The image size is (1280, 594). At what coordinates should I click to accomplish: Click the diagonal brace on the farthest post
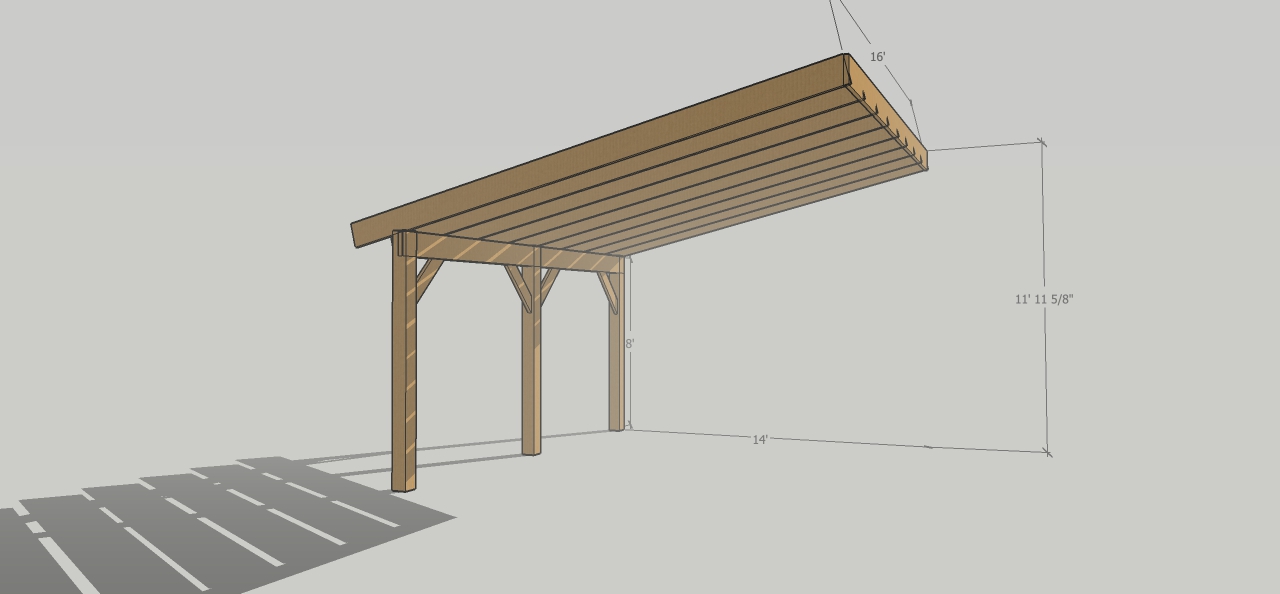(608, 292)
